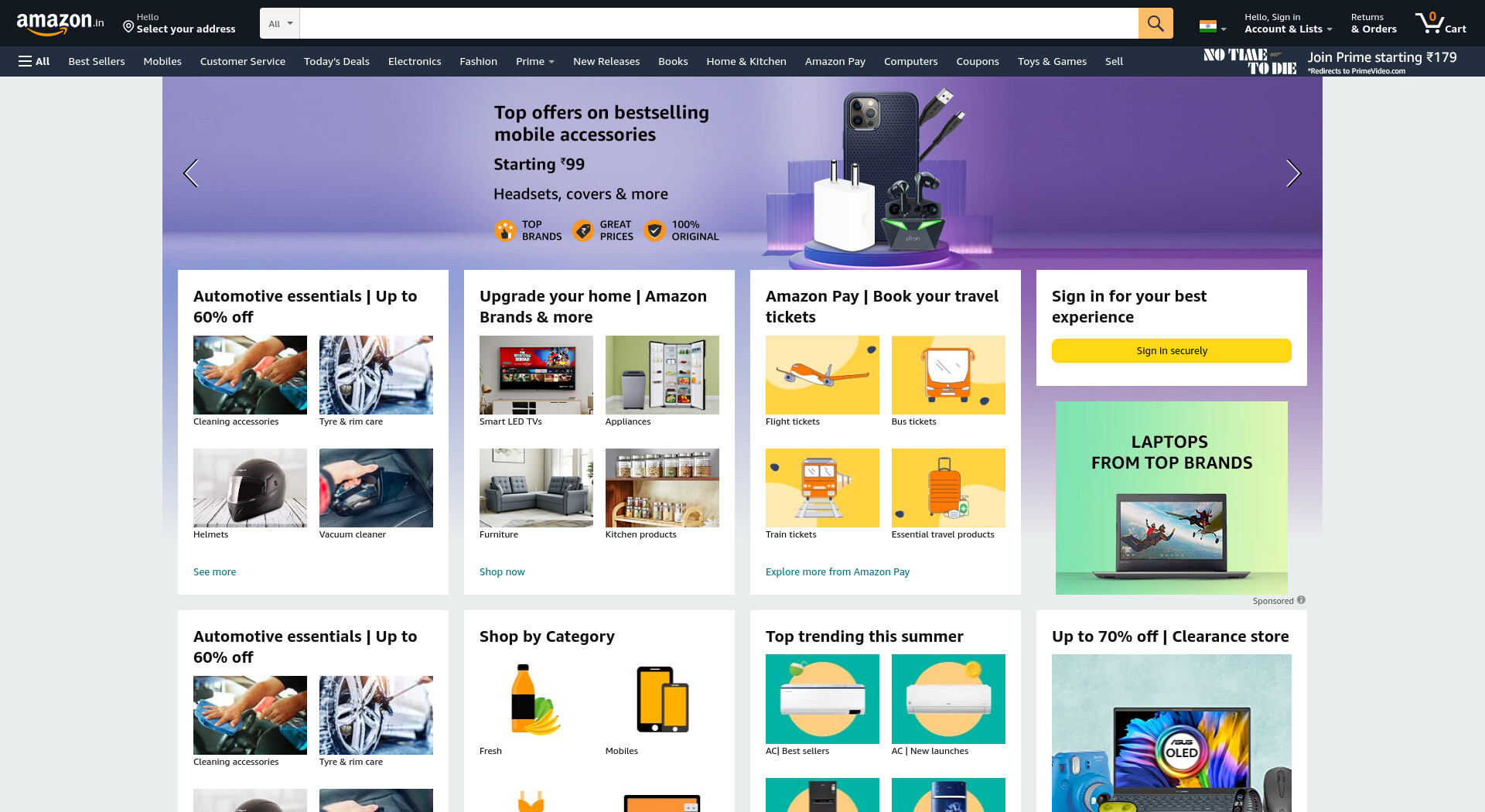The width and height of the screenshot is (1485, 812).
Task: Click See more under Automotive essentials
Action: [214, 571]
